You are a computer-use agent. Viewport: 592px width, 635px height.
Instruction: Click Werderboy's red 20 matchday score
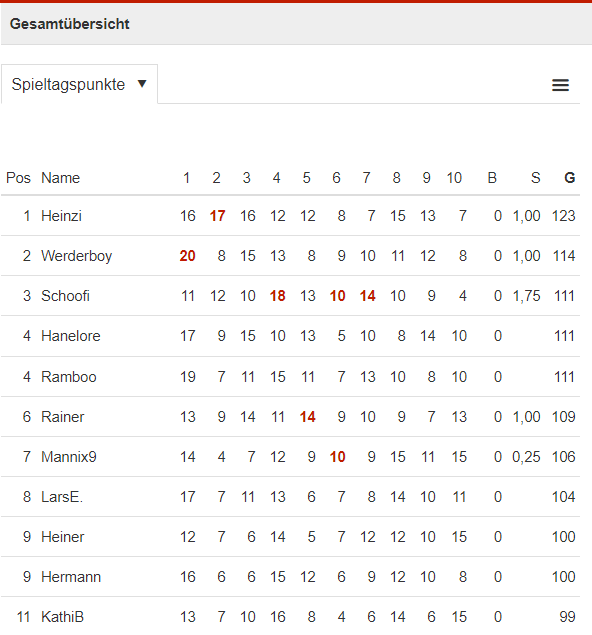click(x=187, y=256)
